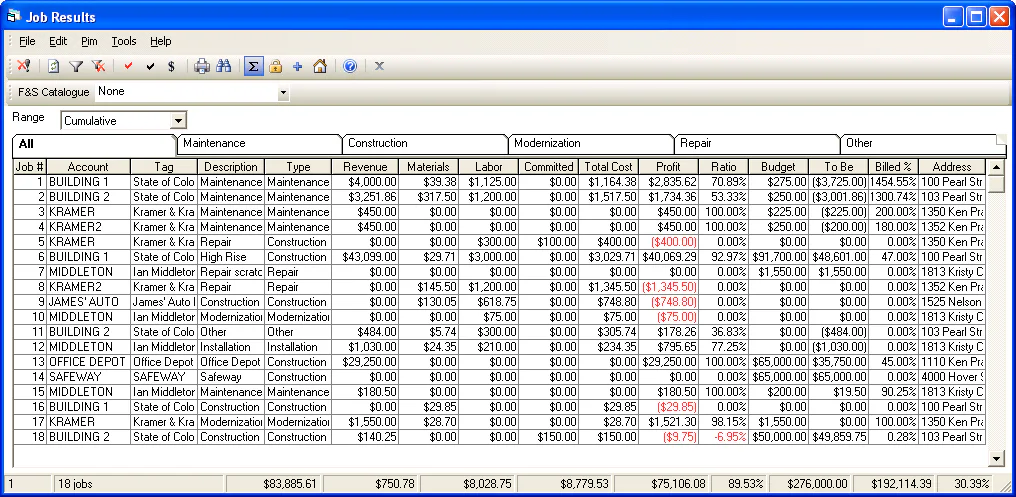The image size is (1016, 497).
Task: Sort by the Billed % column header
Action: [x=894, y=167]
